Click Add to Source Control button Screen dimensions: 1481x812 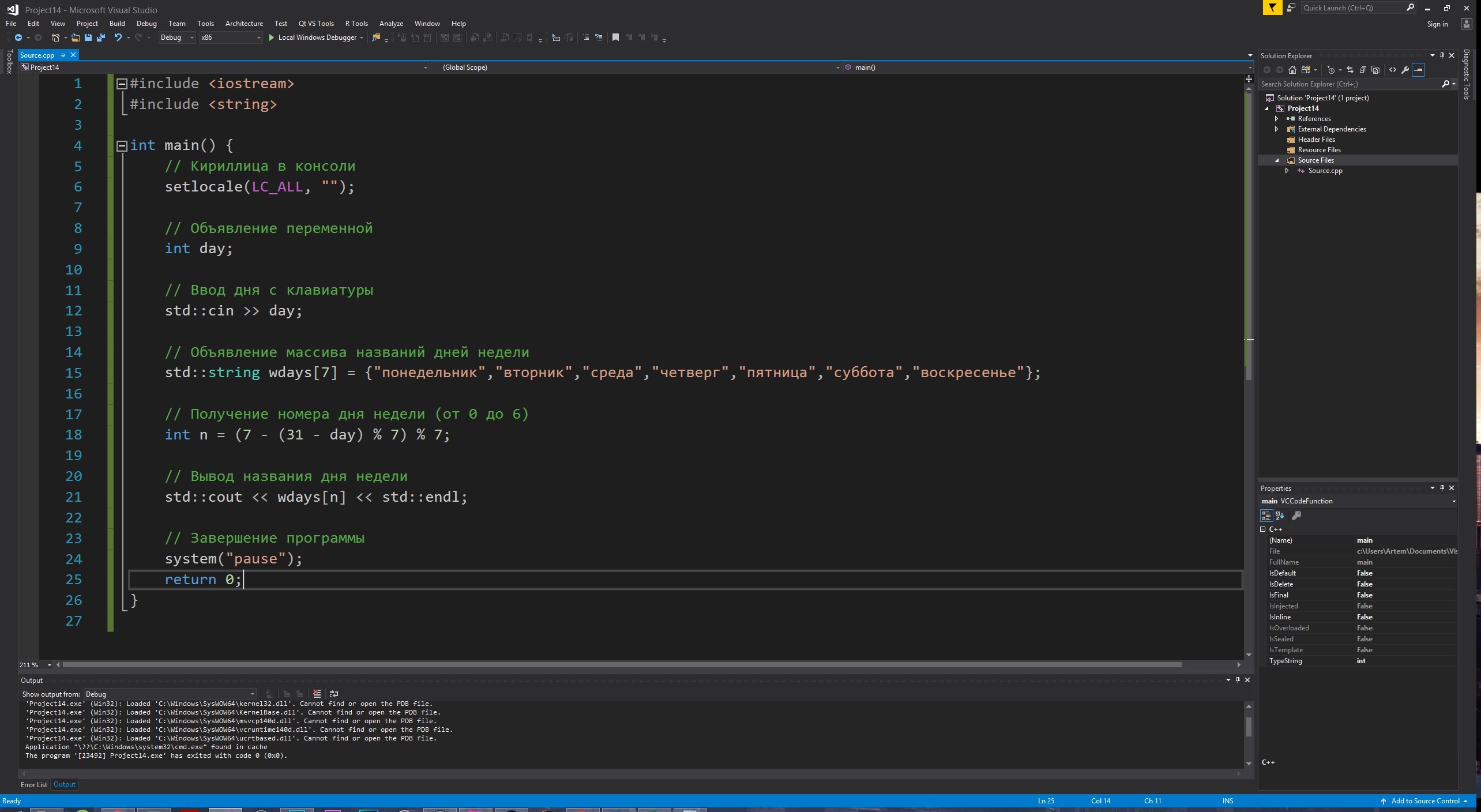[1424, 801]
